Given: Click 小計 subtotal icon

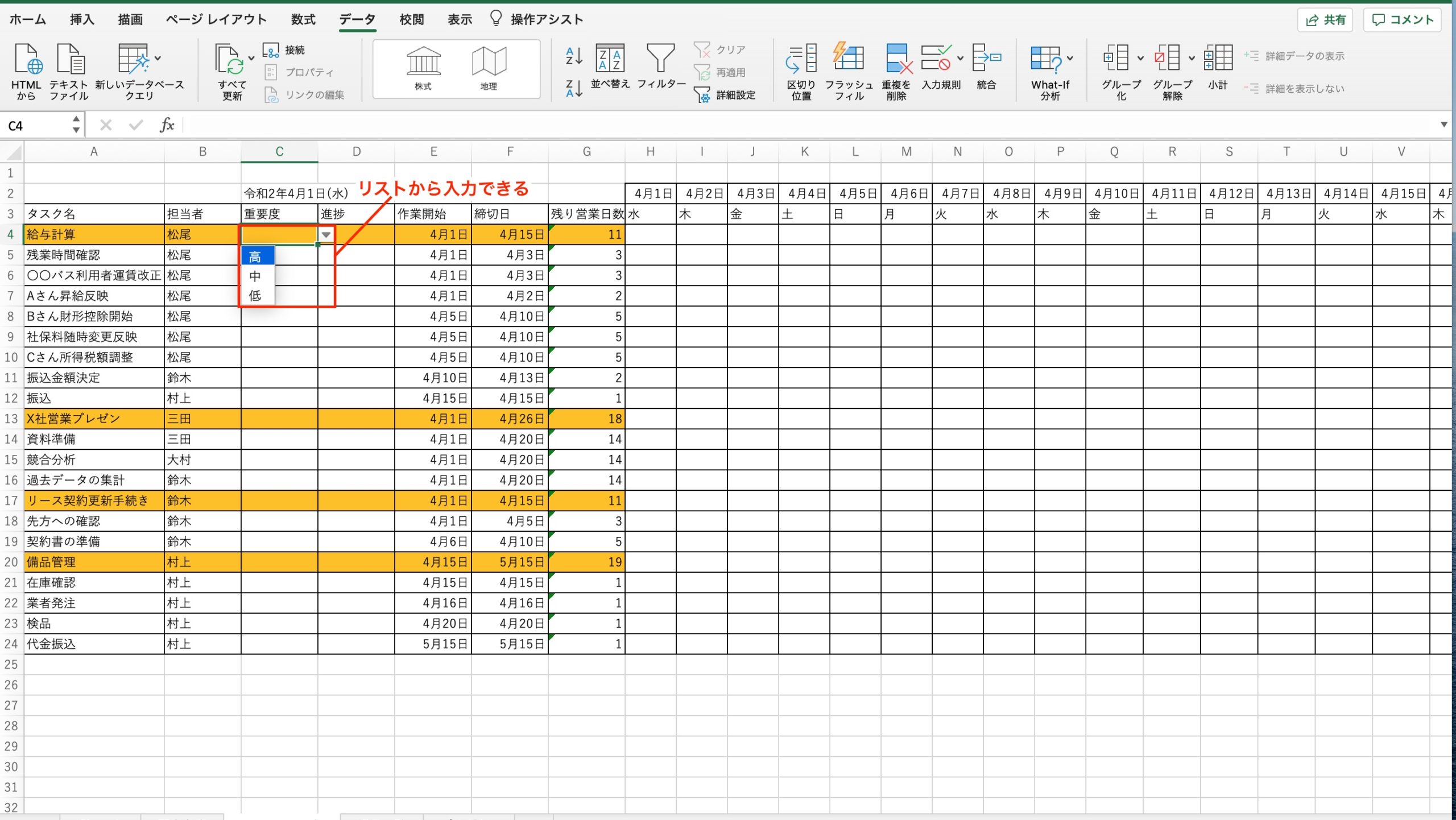Looking at the screenshot, I should 1218,58.
